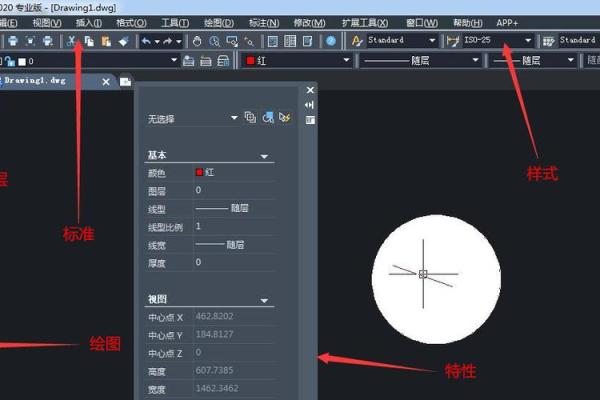Select the Zoom Window tool

[232, 41]
